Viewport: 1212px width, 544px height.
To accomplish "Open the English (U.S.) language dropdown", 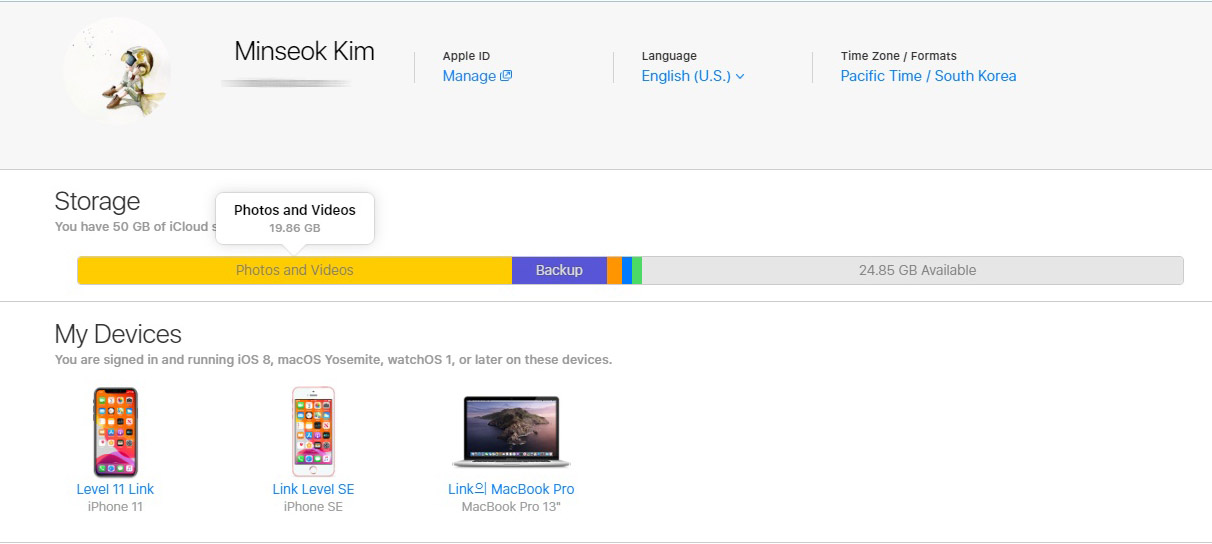I will tap(693, 76).
